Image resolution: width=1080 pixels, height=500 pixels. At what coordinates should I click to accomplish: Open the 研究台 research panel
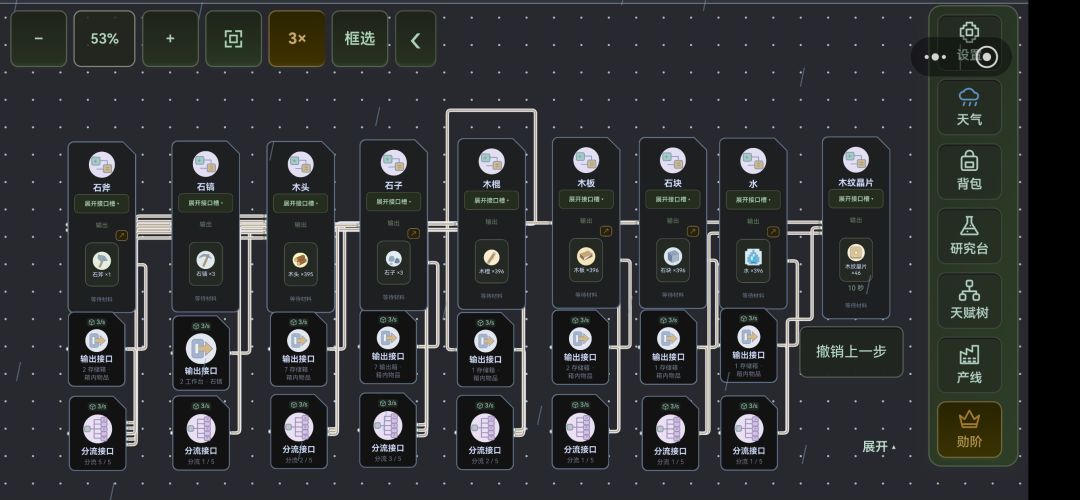969,236
